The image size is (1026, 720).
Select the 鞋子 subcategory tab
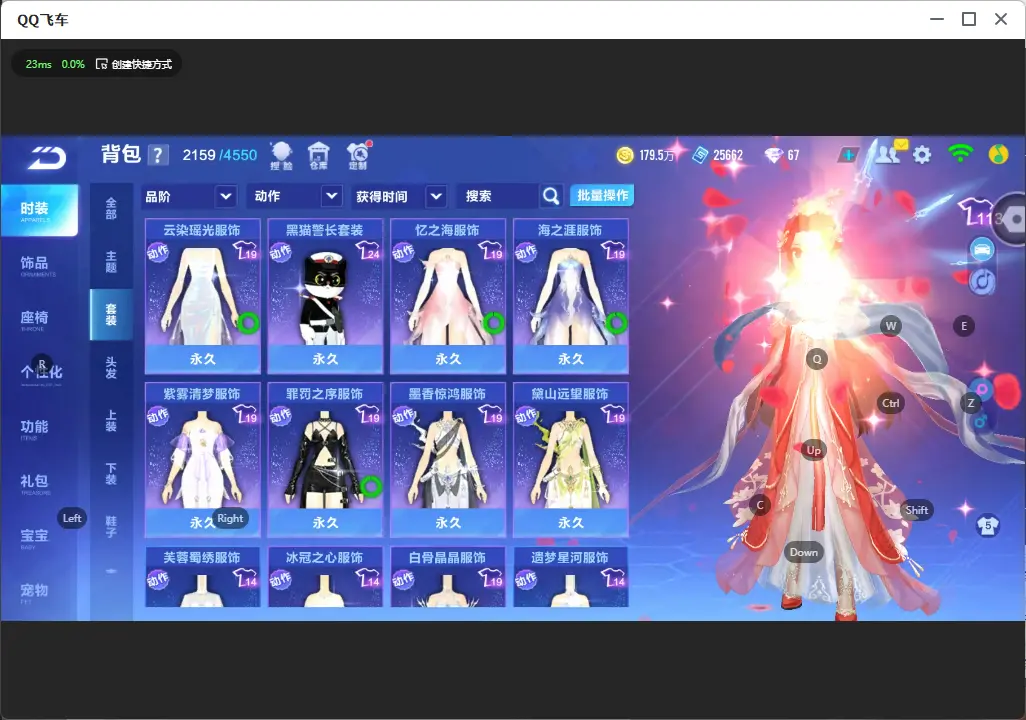[x=111, y=527]
